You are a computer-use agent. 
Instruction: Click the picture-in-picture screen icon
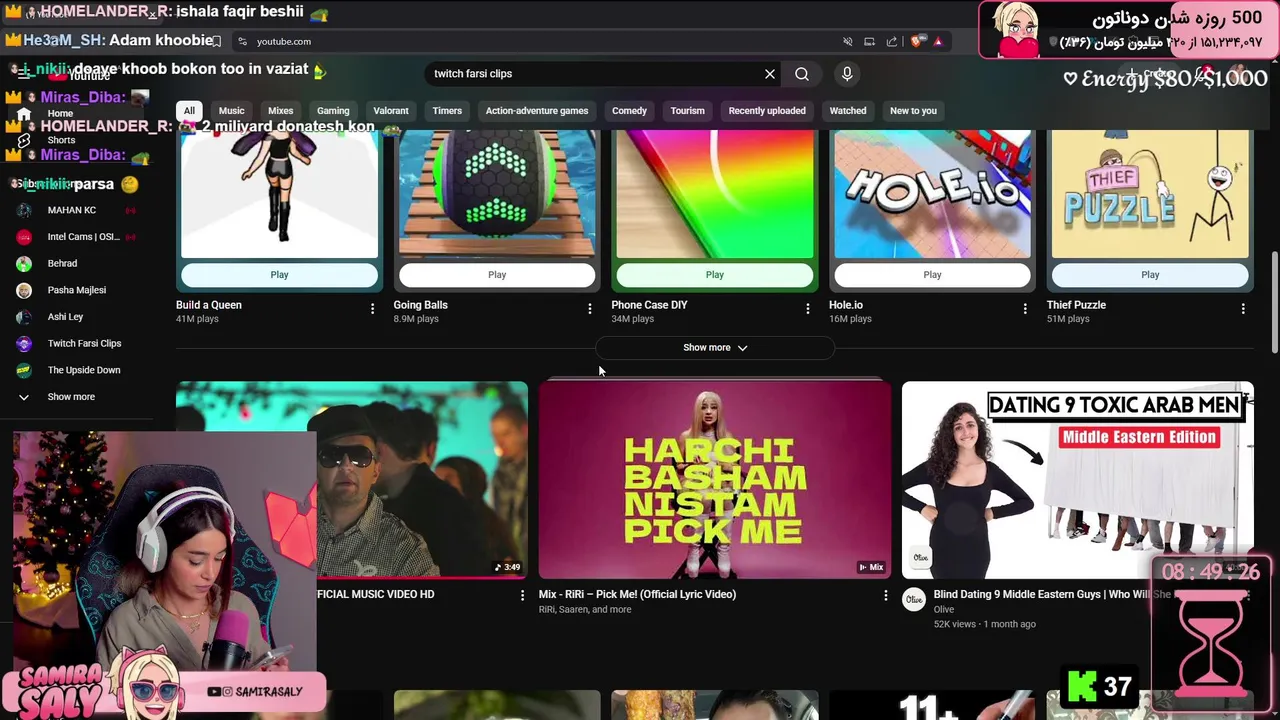(x=869, y=41)
